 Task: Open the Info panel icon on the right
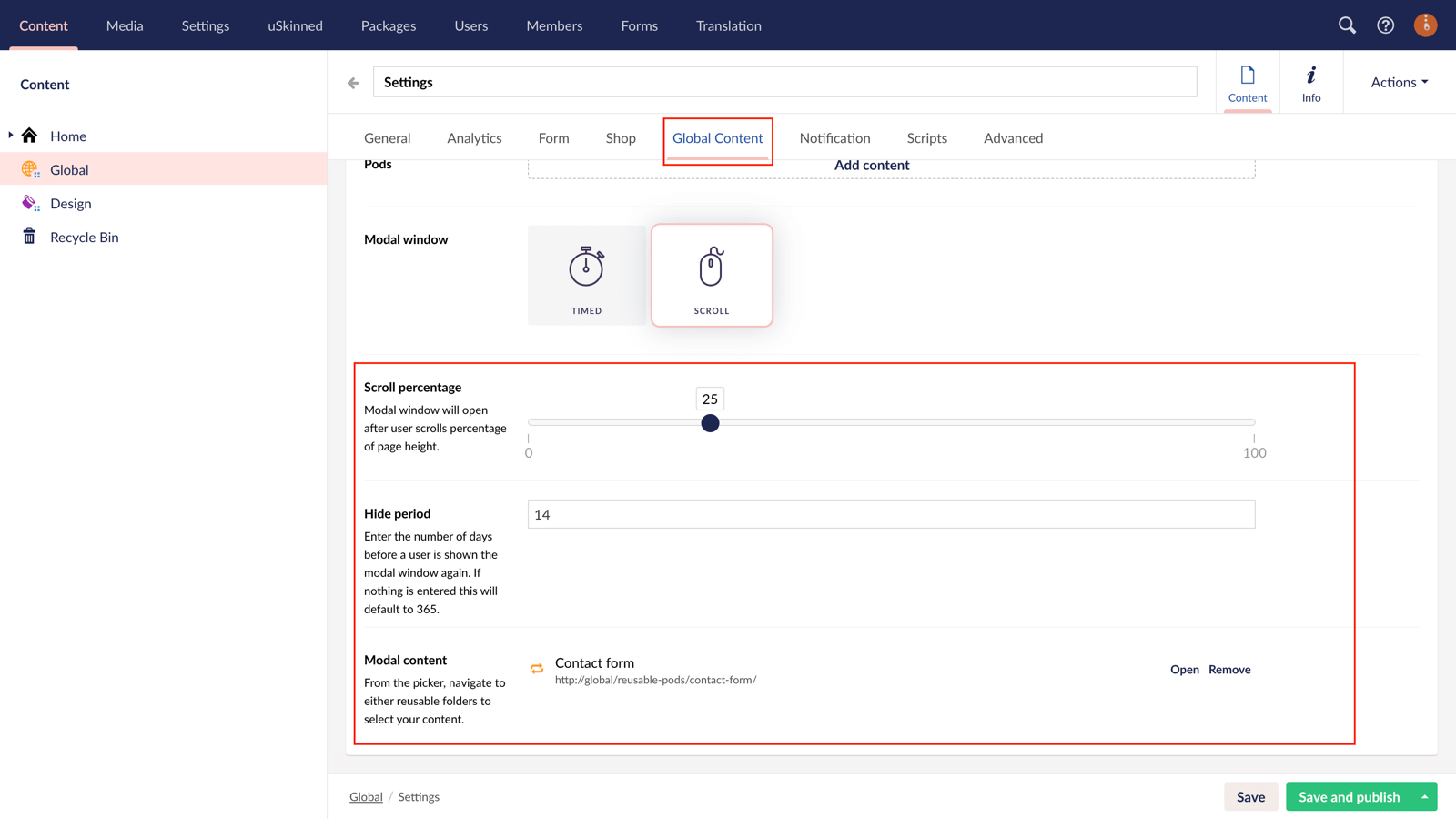[1311, 82]
